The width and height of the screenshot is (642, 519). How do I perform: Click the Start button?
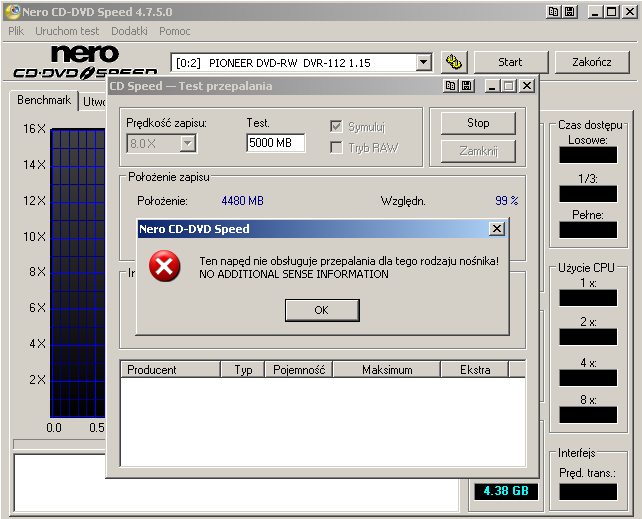[511, 62]
